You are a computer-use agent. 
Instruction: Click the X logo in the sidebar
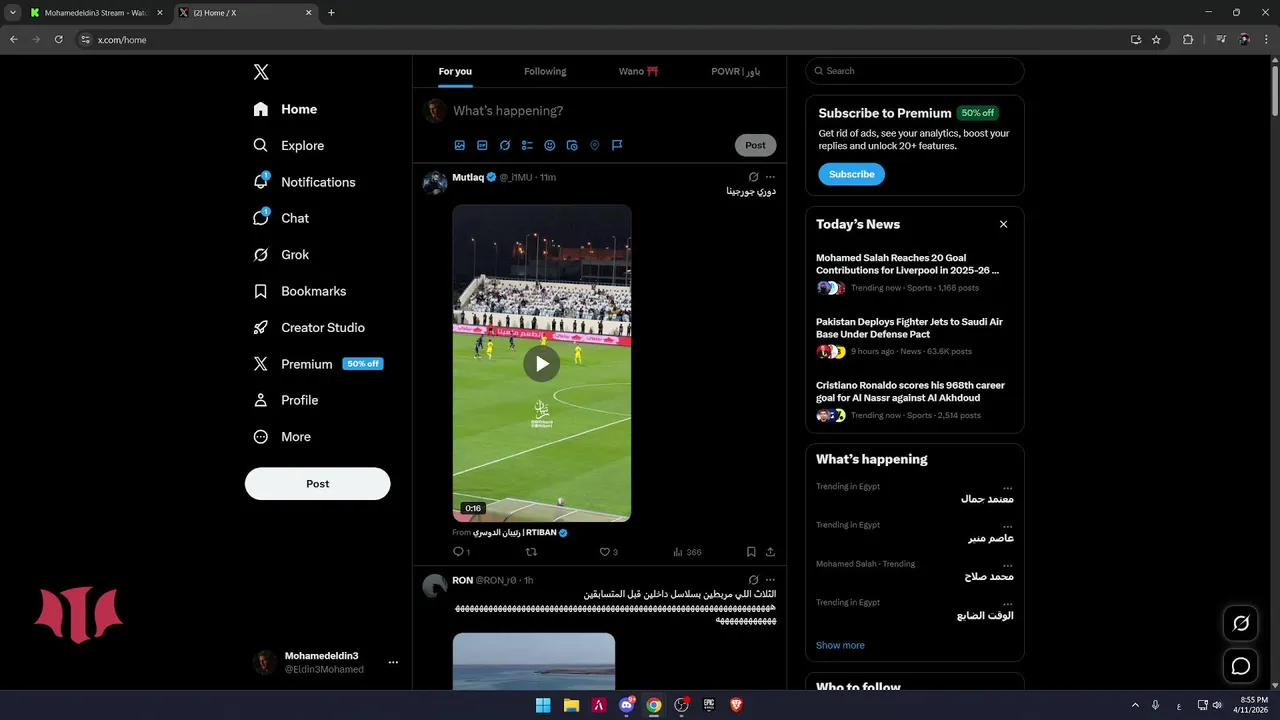pos(261,72)
